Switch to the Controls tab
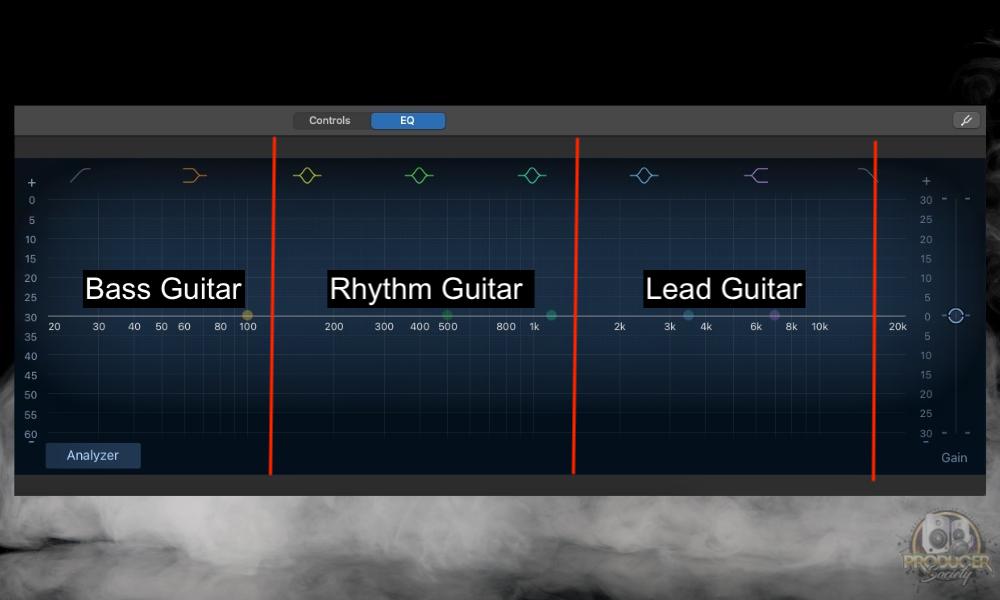 tap(330, 121)
